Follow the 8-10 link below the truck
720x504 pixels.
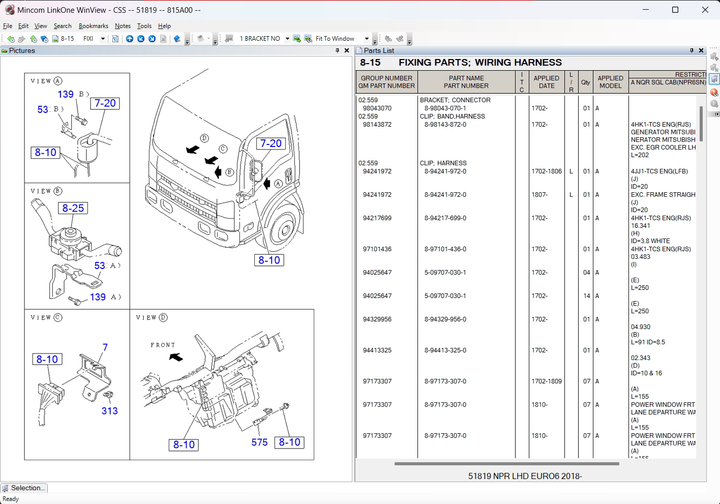point(269,260)
